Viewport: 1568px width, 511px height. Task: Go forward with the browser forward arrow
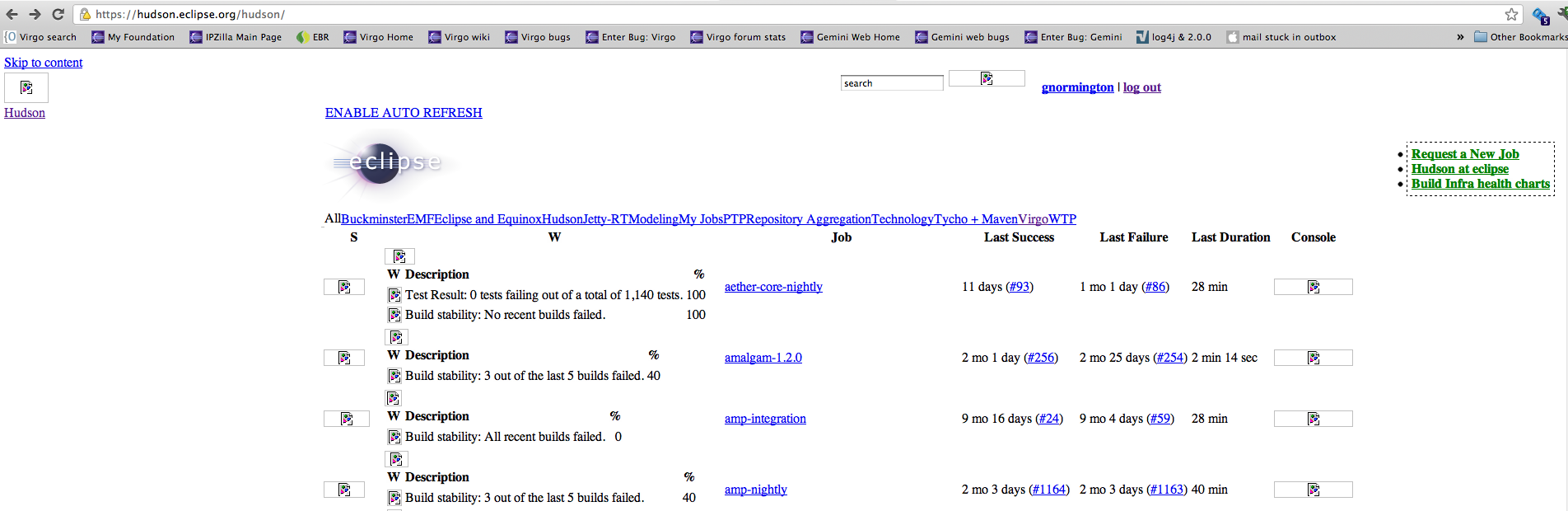35,14
